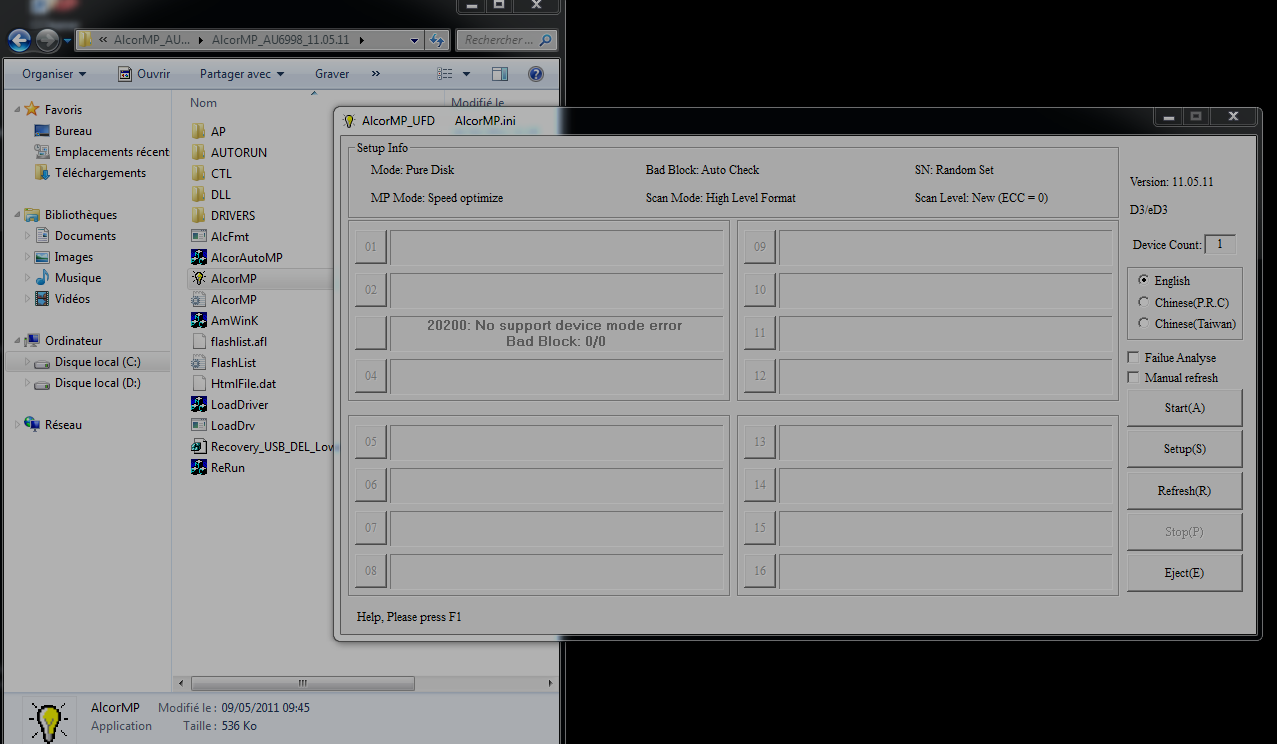1277x744 pixels.
Task: Open Emplacements récents in Favoris
Action: [x=101, y=152]
